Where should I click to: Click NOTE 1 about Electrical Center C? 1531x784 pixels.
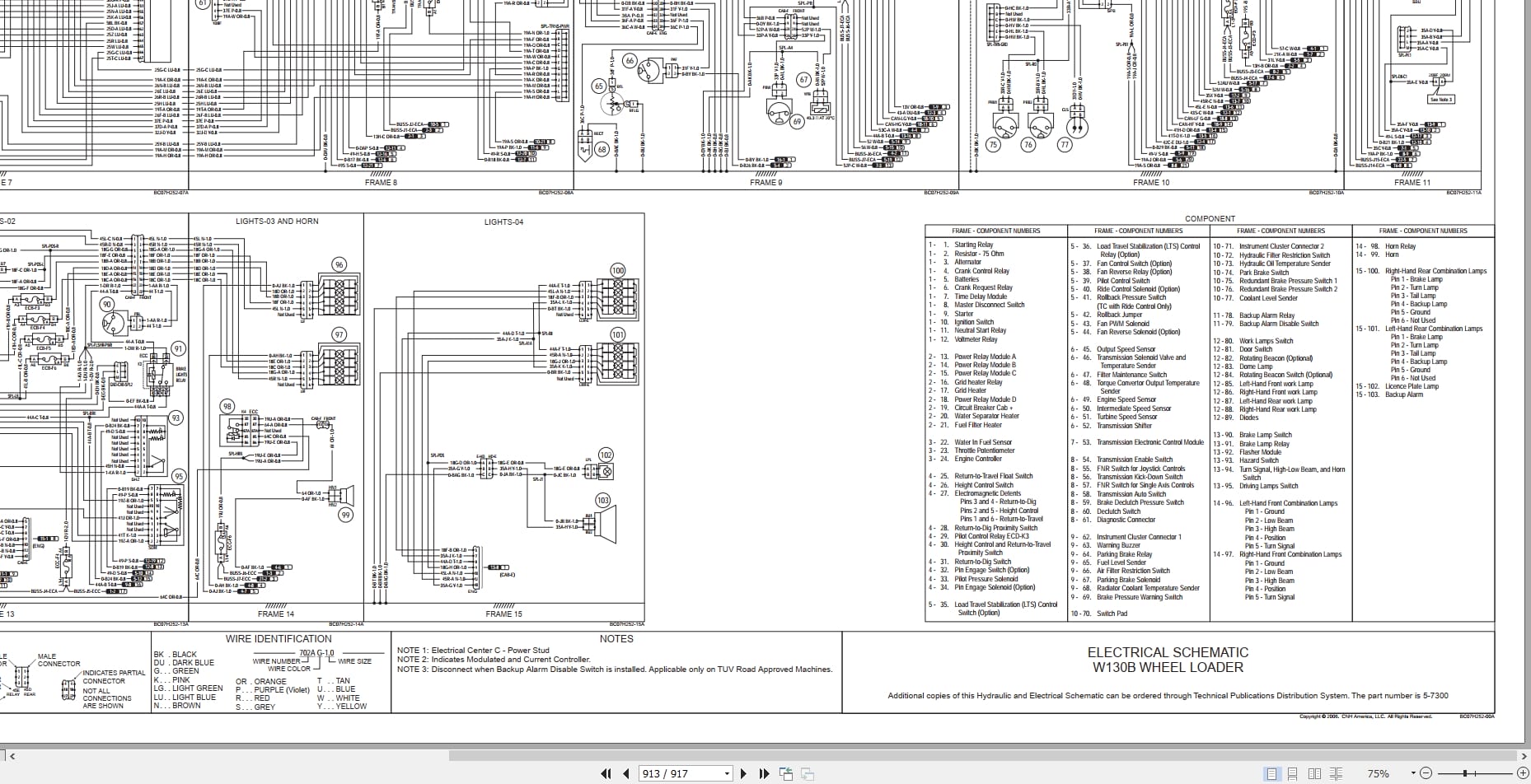point(473,651)
